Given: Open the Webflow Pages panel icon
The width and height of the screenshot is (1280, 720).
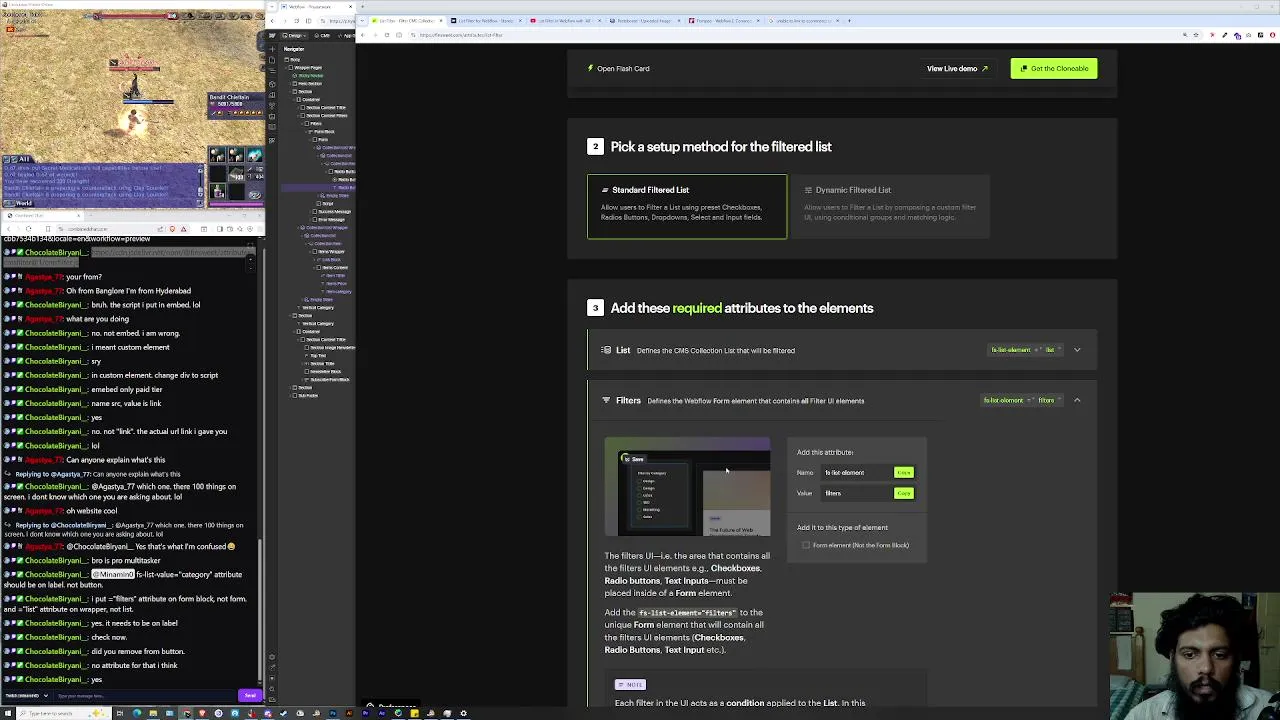Looking at the screenshot, I should click(272, 60).
